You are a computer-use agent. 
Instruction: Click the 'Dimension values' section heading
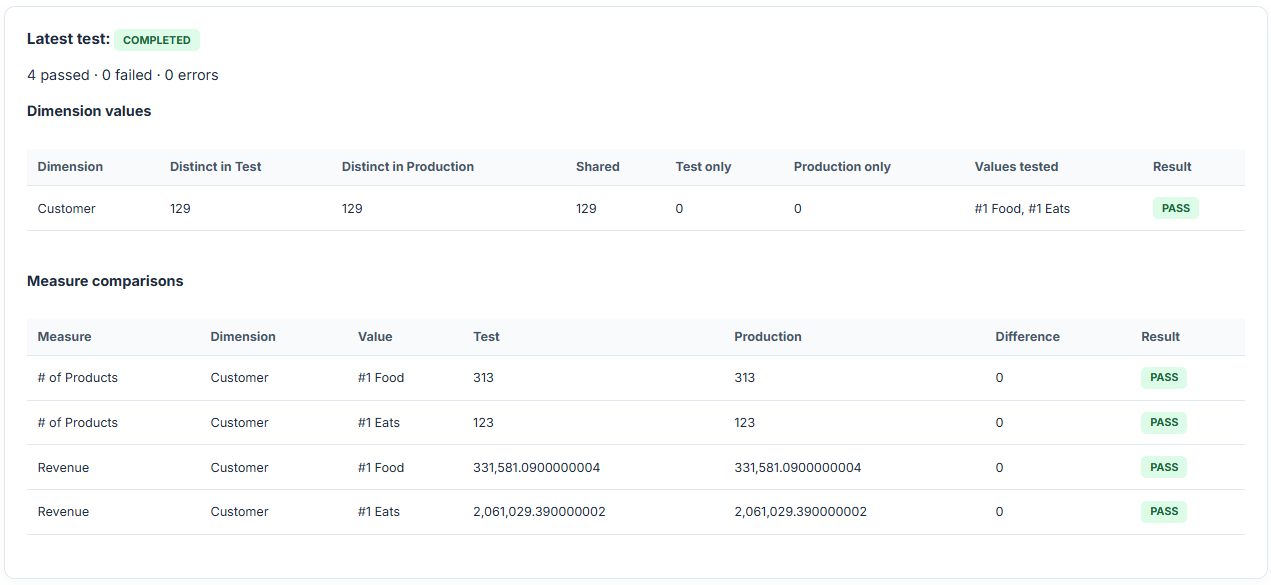point(89,111)
